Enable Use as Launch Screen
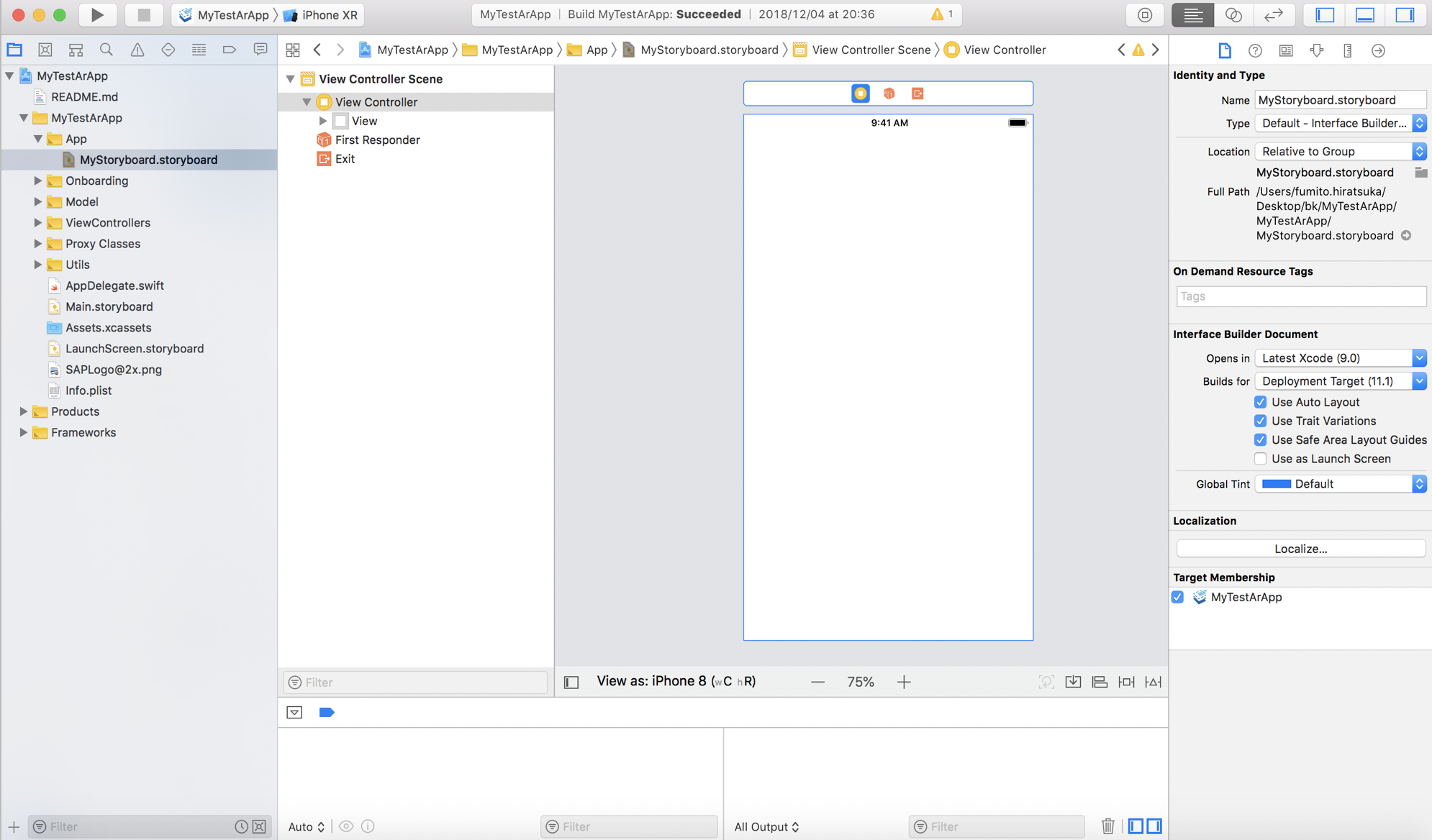This screenshot has width=1432, height=840. click(x=1260, y=459)
